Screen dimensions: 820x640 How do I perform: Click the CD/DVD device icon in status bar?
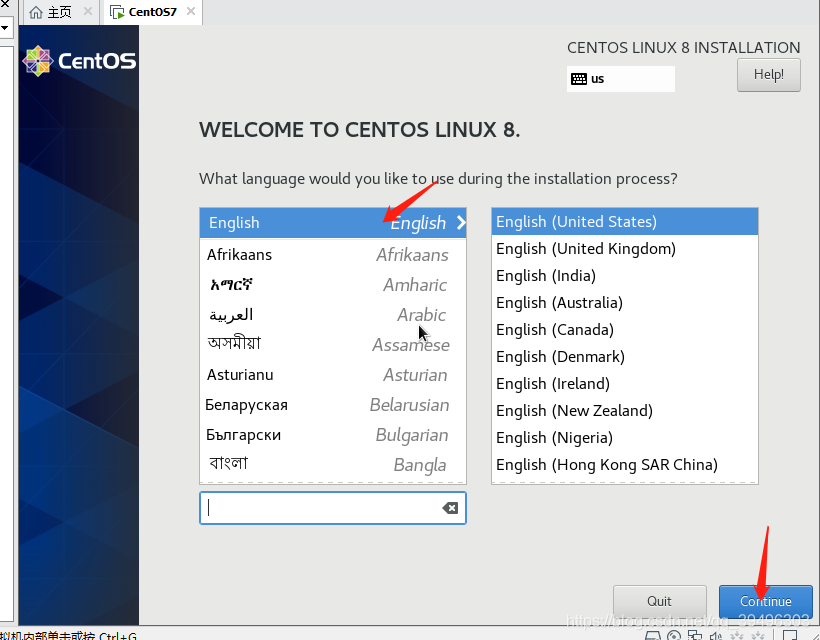(x=674, y=635)
